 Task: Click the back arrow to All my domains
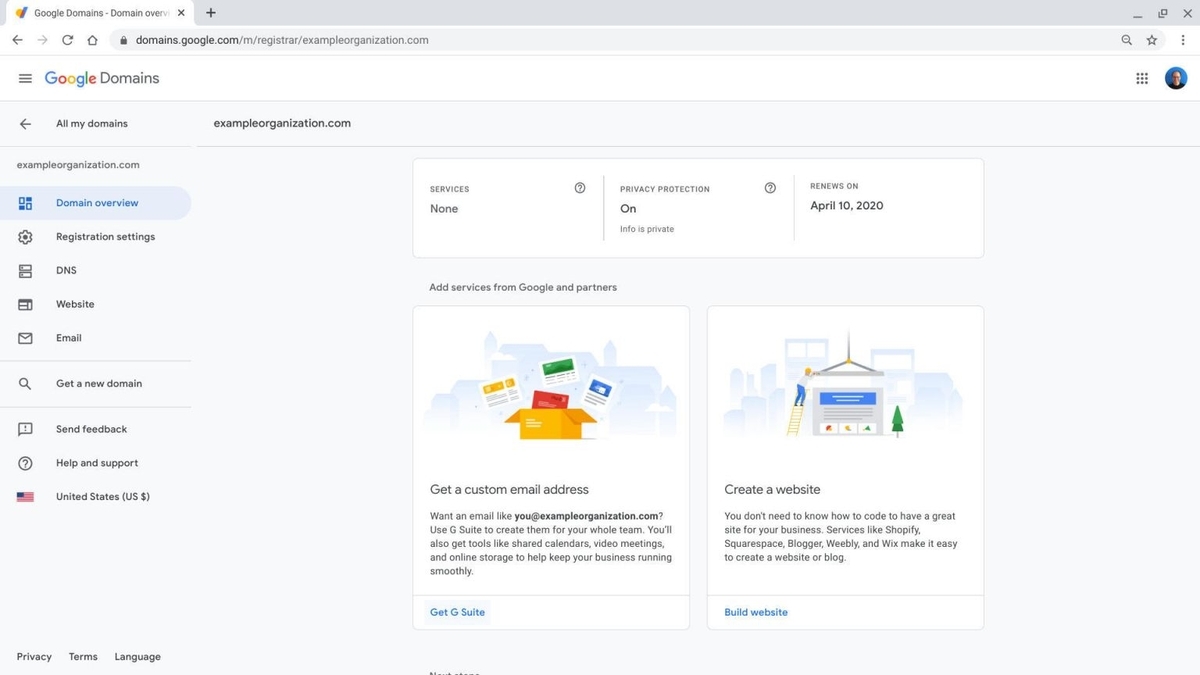pos(24,123)
